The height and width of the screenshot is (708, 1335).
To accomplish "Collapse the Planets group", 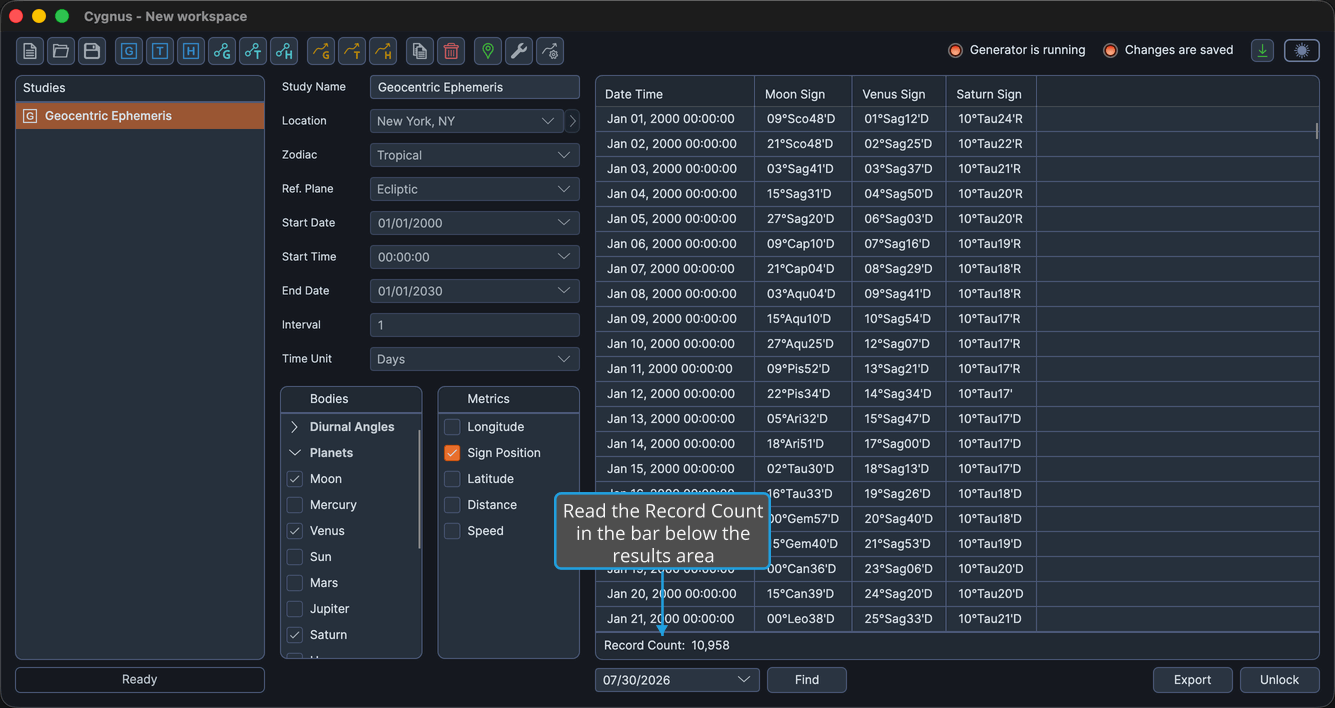I will (x=295, y=453).
